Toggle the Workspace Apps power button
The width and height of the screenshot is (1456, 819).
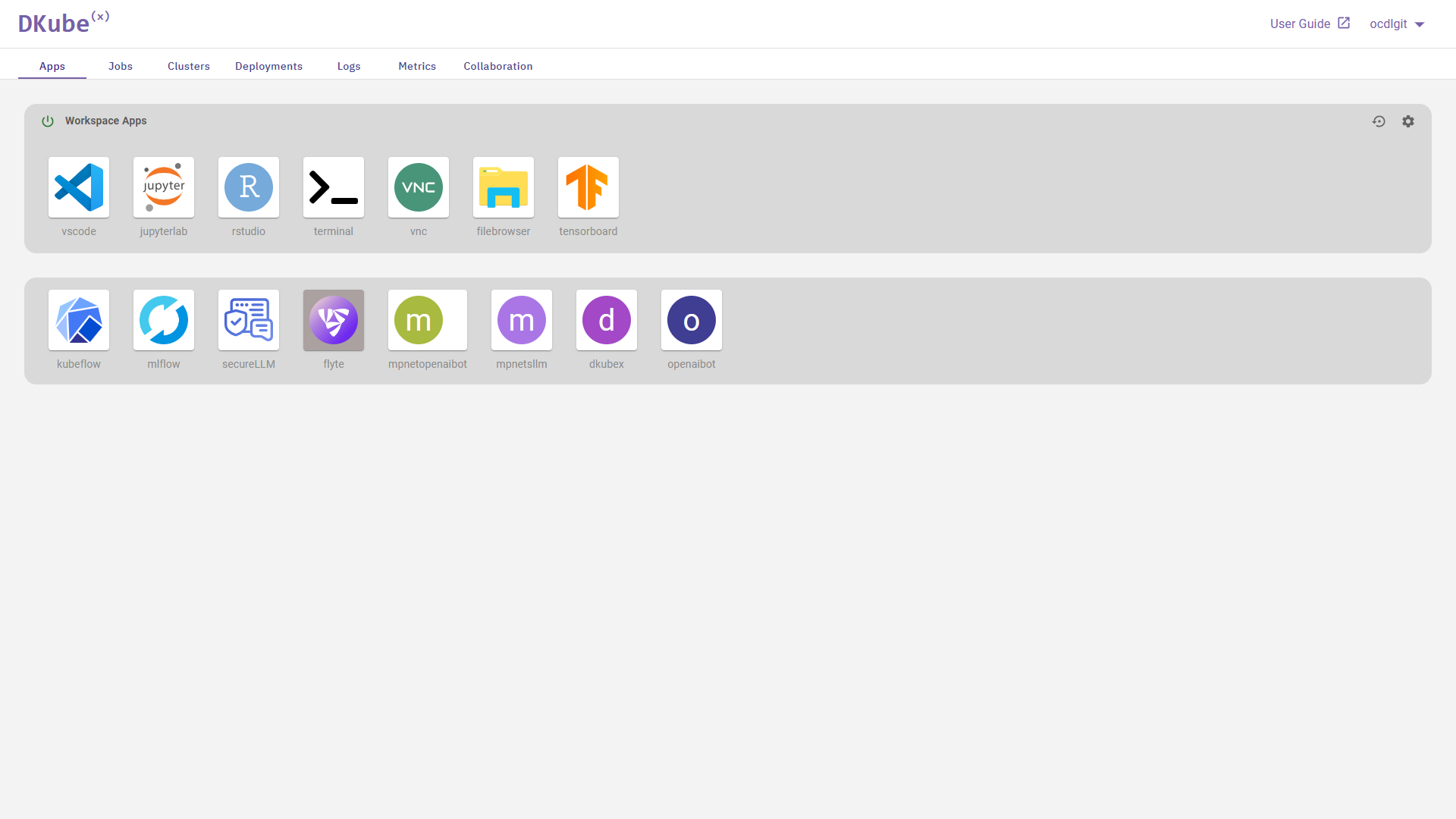pos(48,121)
